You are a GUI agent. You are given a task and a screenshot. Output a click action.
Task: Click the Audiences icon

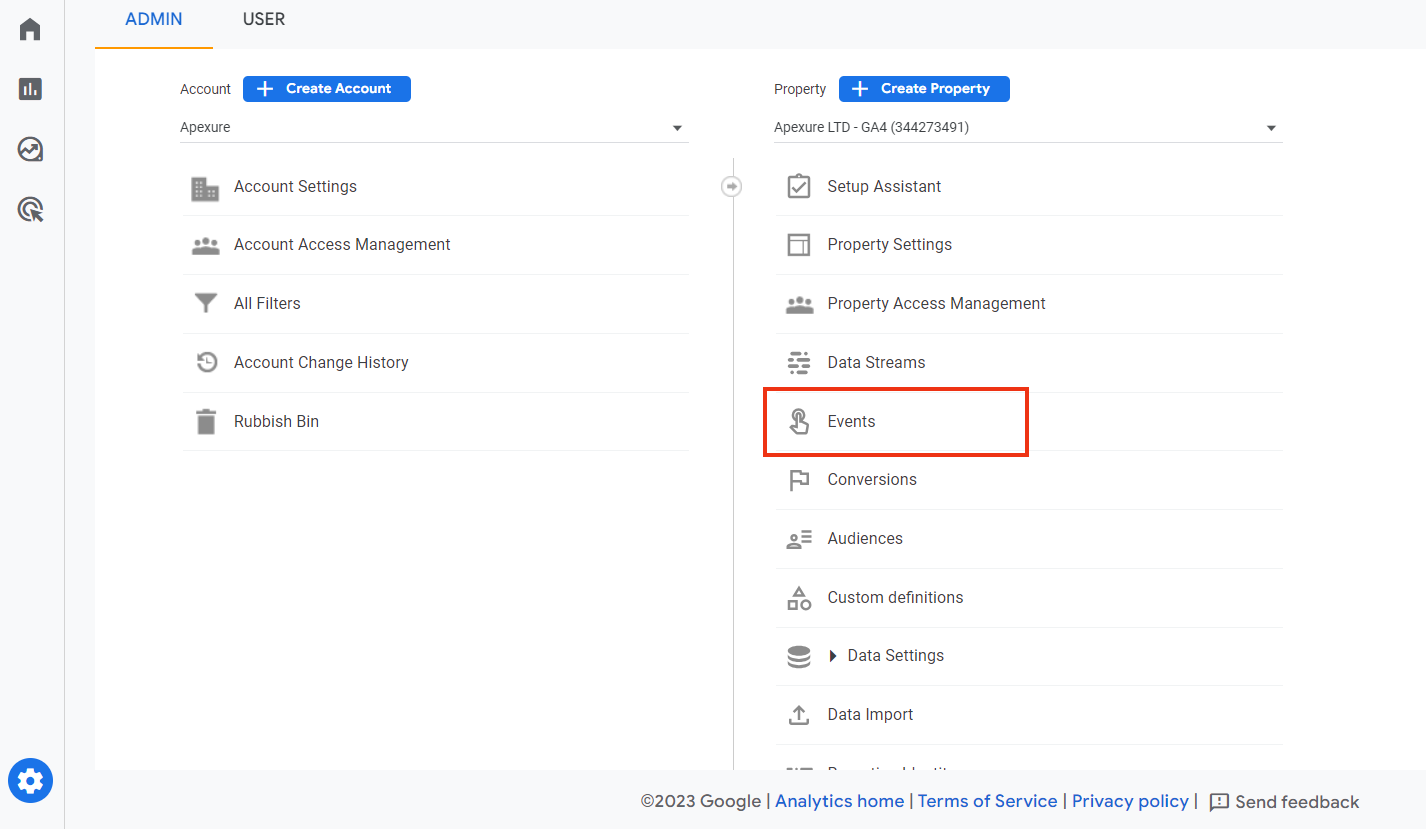pos(799,539)
